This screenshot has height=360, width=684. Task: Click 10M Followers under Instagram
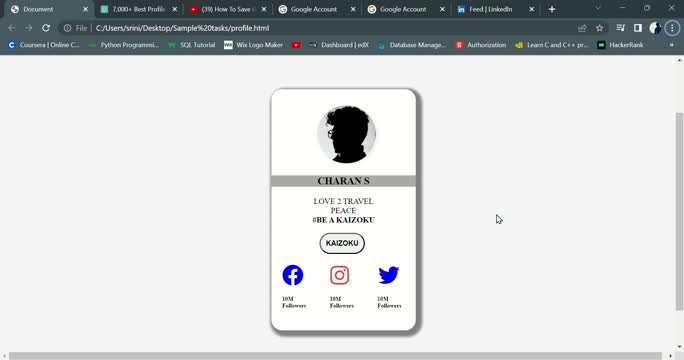pyautogui.click(x=342, y=302)
